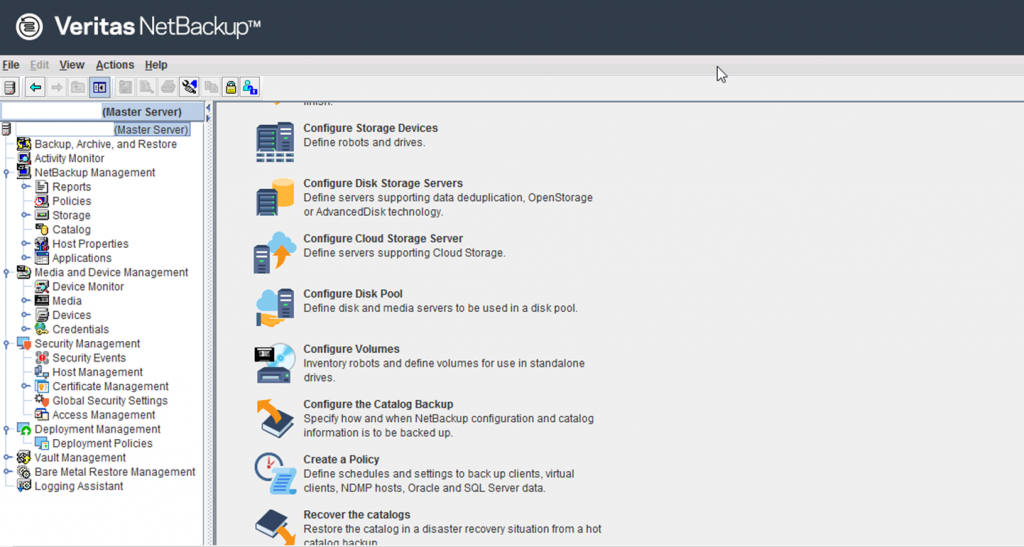Click the Global Security Settings icon

41,400
